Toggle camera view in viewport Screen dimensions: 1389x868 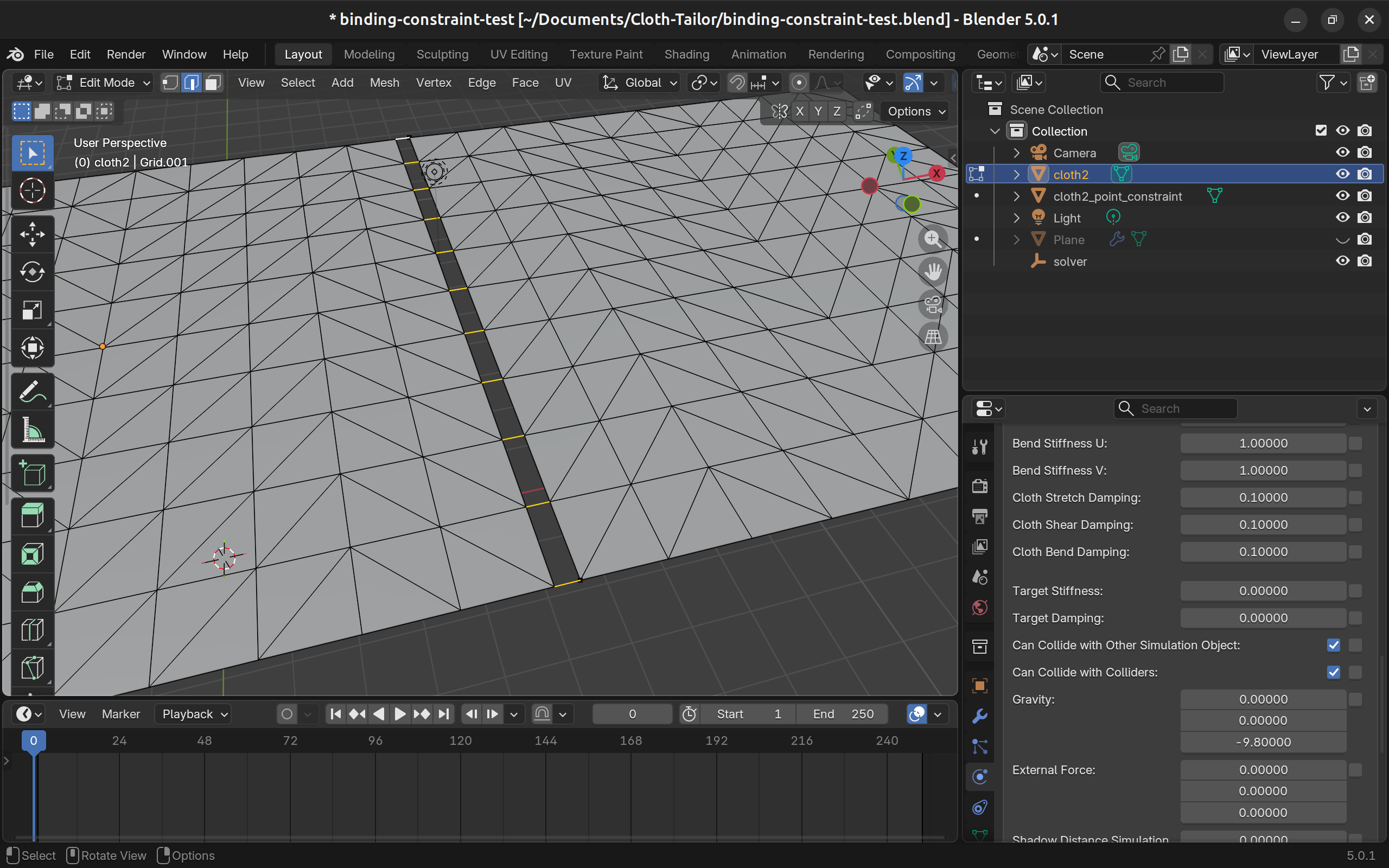pyautogui.click(x=933, y=304)
